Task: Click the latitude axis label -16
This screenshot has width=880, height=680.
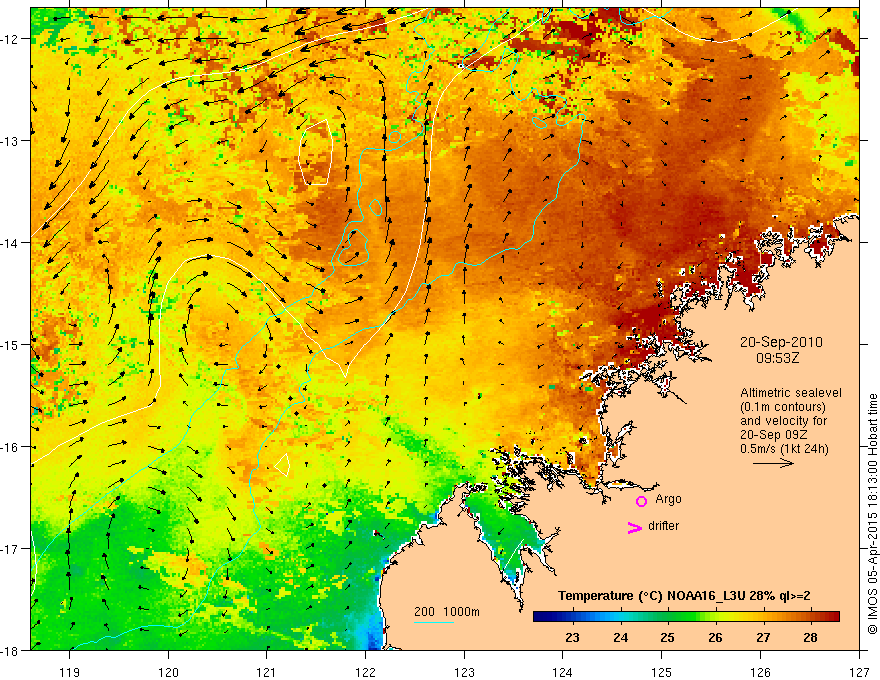Action: click(x=11, y=447)
